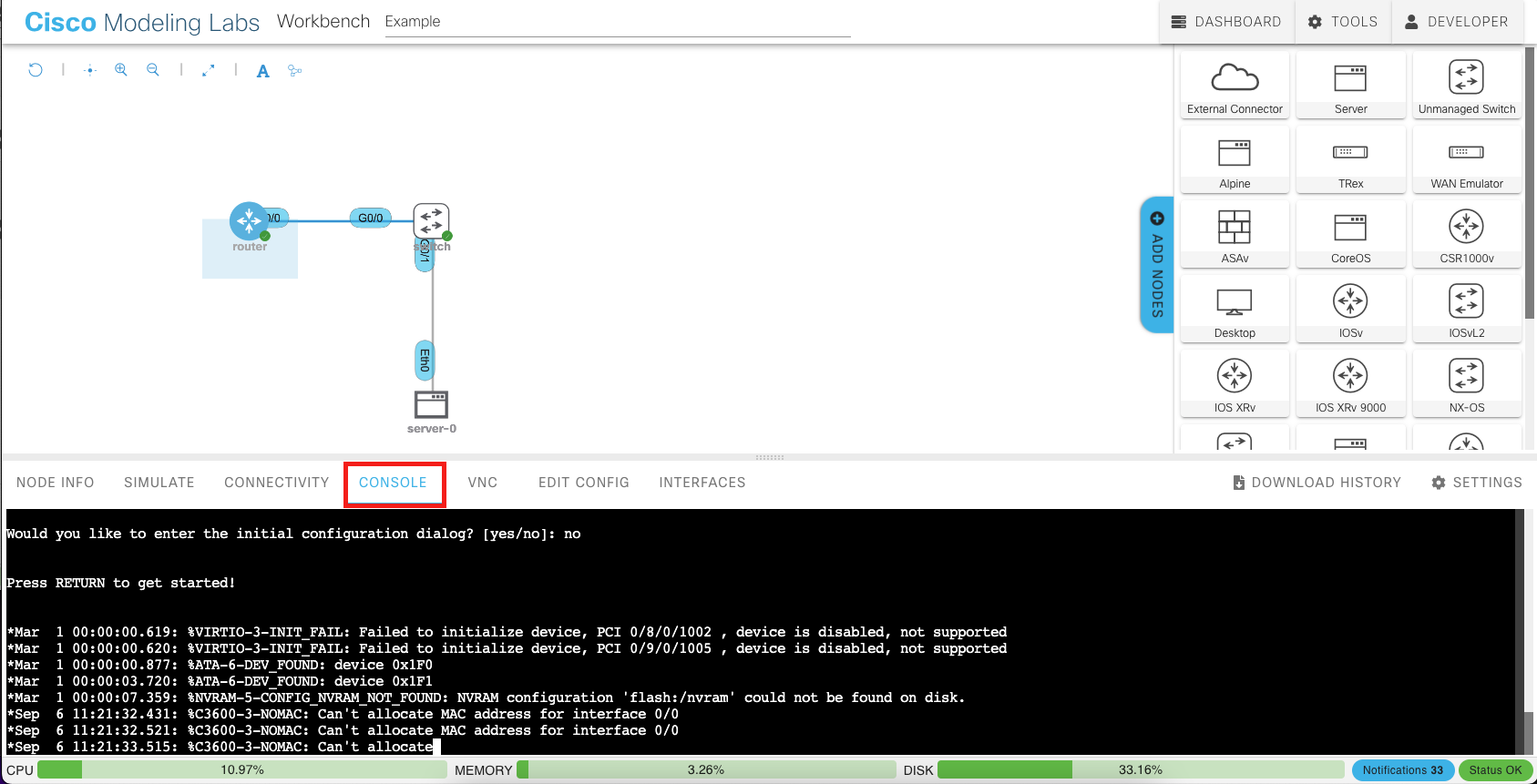Open the INTERFACES tab
This screenshot has width=1537, height=784.
702,483
